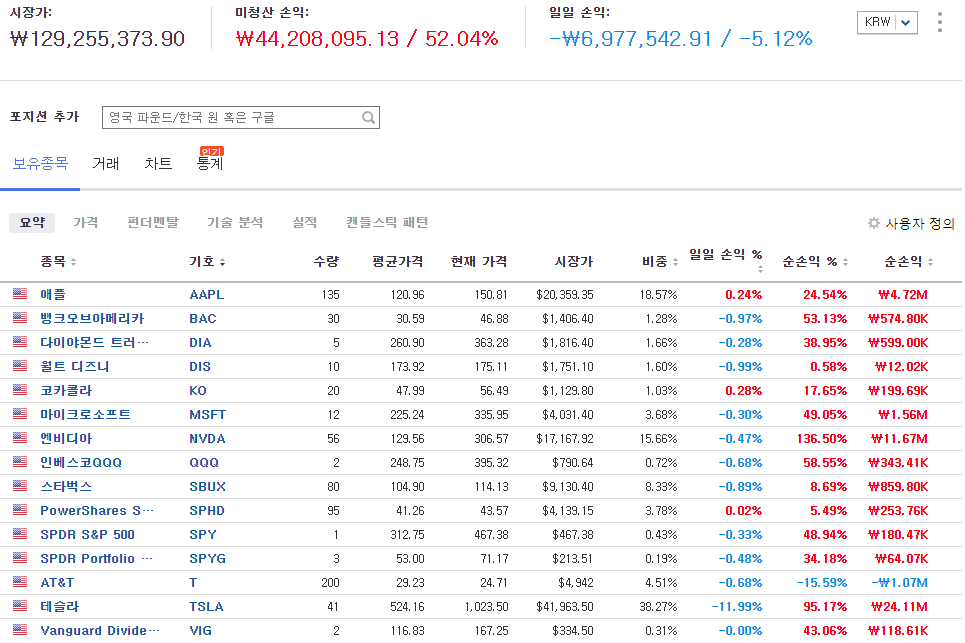The height and width of the screenshot is (643, 965).
Task: Click the 38.27% weight cell for Tesla
Action: [x=658, y=607]
